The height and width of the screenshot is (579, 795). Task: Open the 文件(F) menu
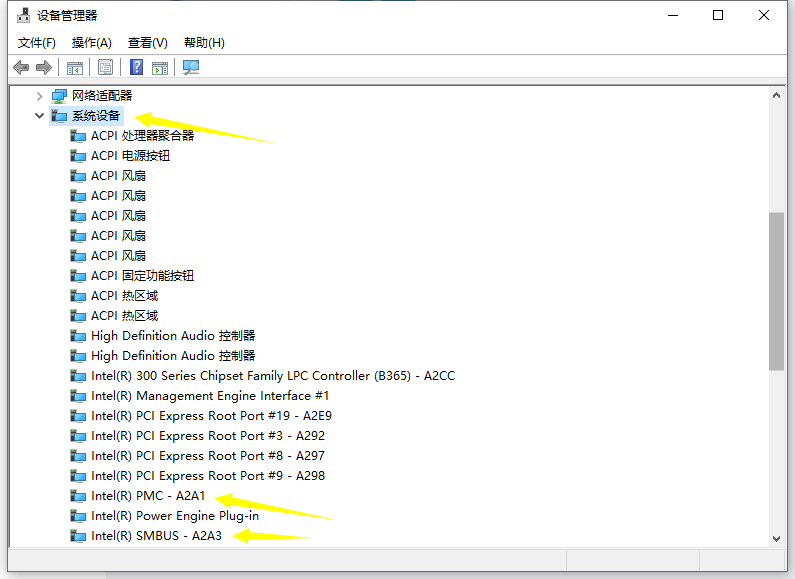click(37, 42)
